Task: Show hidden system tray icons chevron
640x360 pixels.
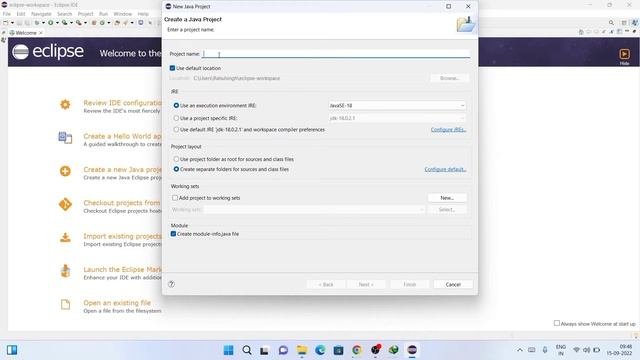Action: click(520, 350)
